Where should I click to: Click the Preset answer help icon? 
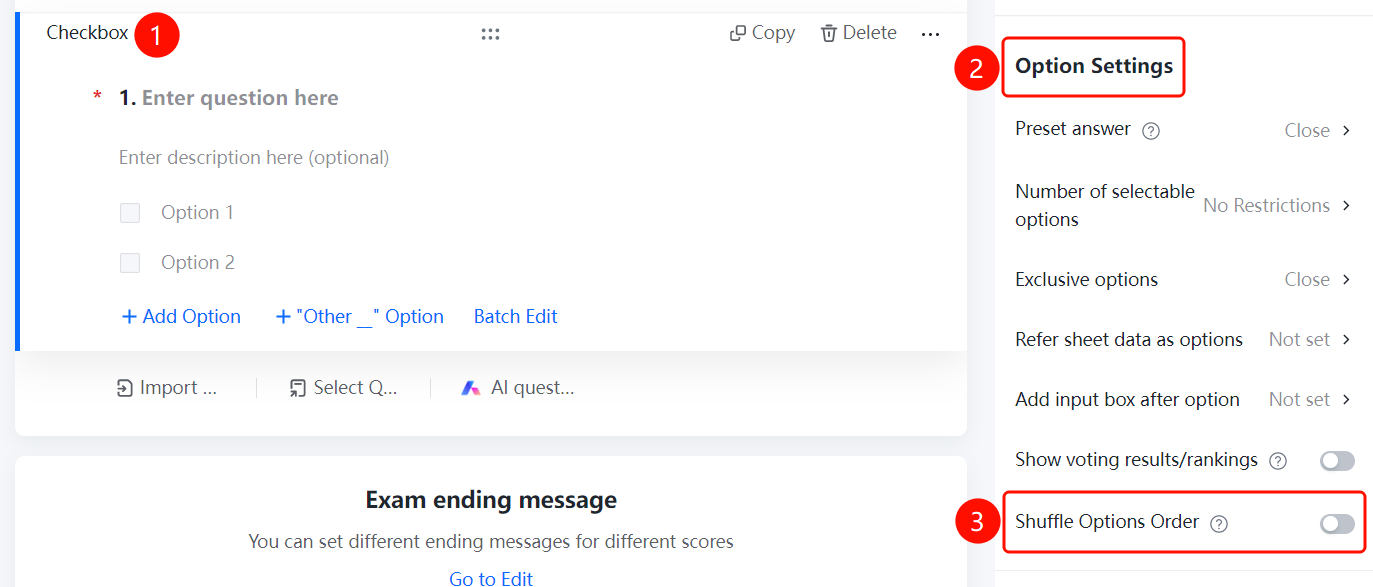1151,130
